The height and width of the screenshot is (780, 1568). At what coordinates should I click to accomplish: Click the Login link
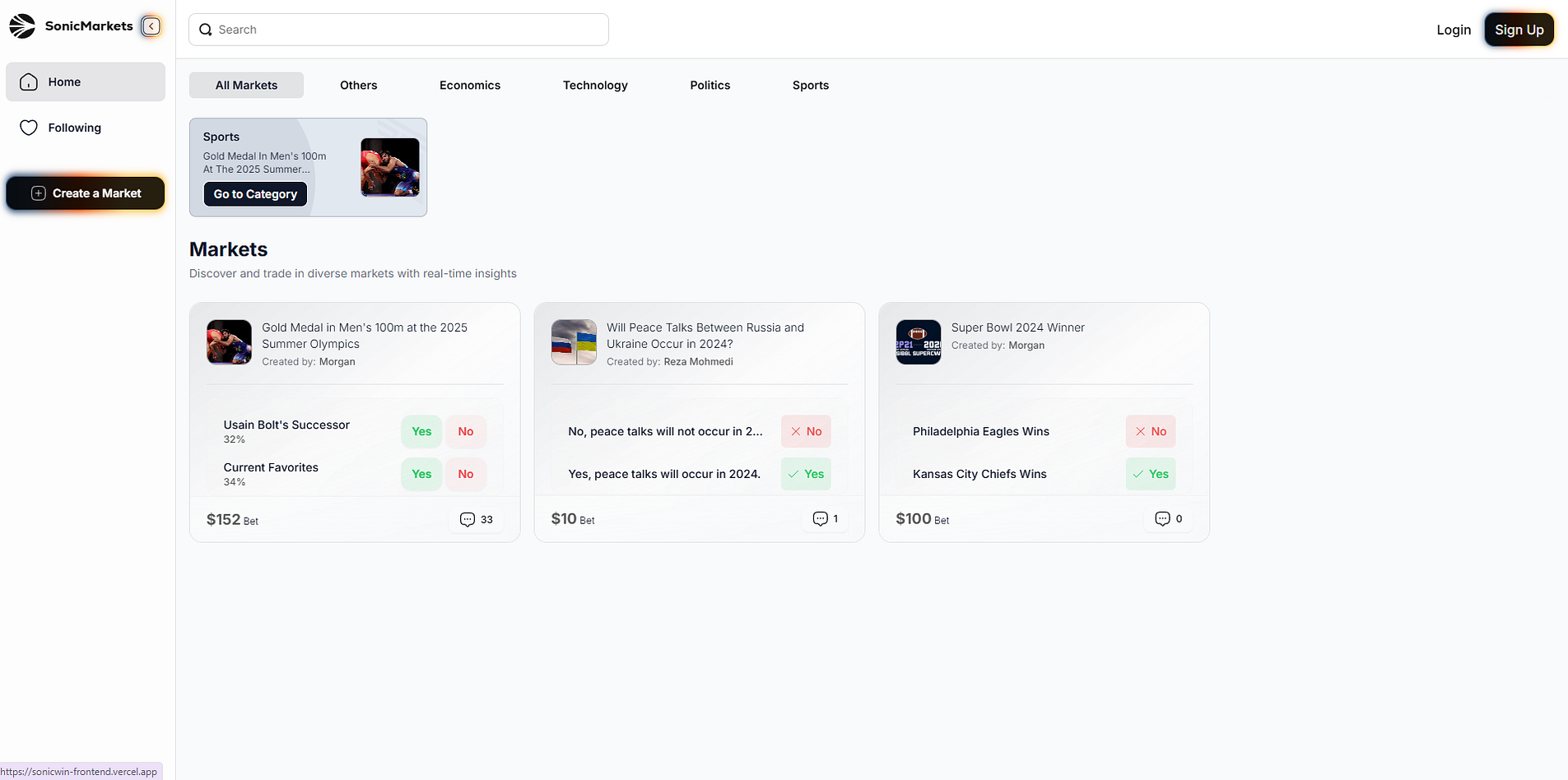click(x=1453, y=30)
